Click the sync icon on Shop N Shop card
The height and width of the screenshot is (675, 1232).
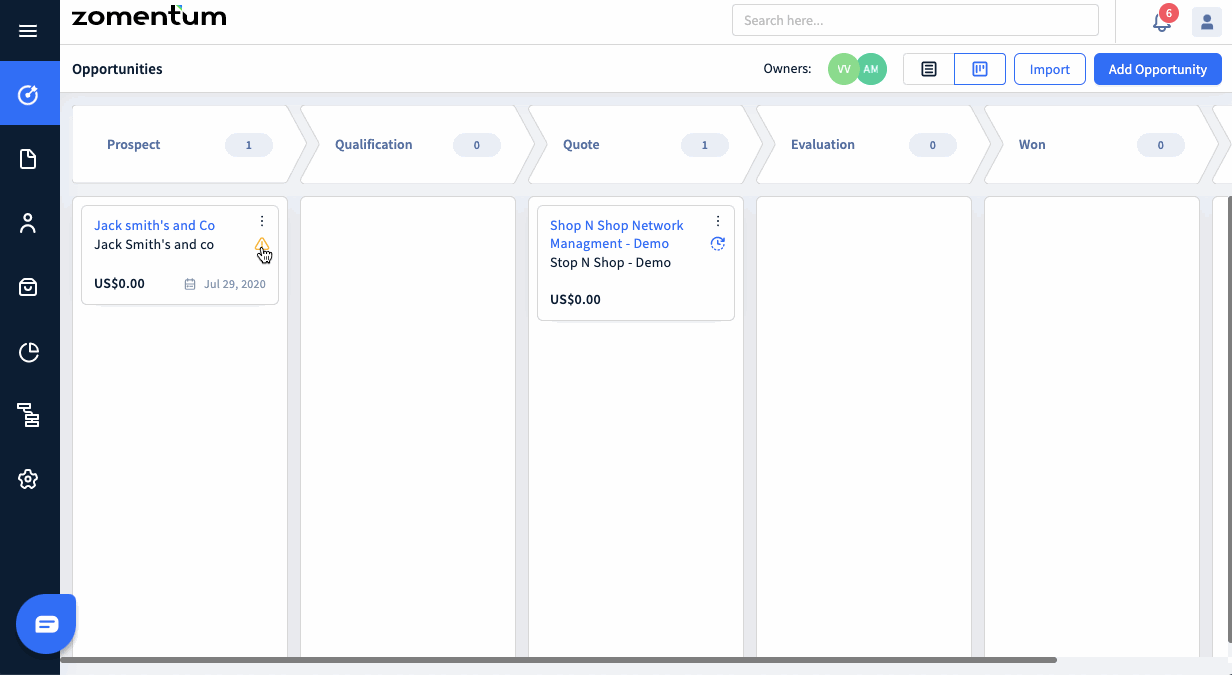[718, 243]
